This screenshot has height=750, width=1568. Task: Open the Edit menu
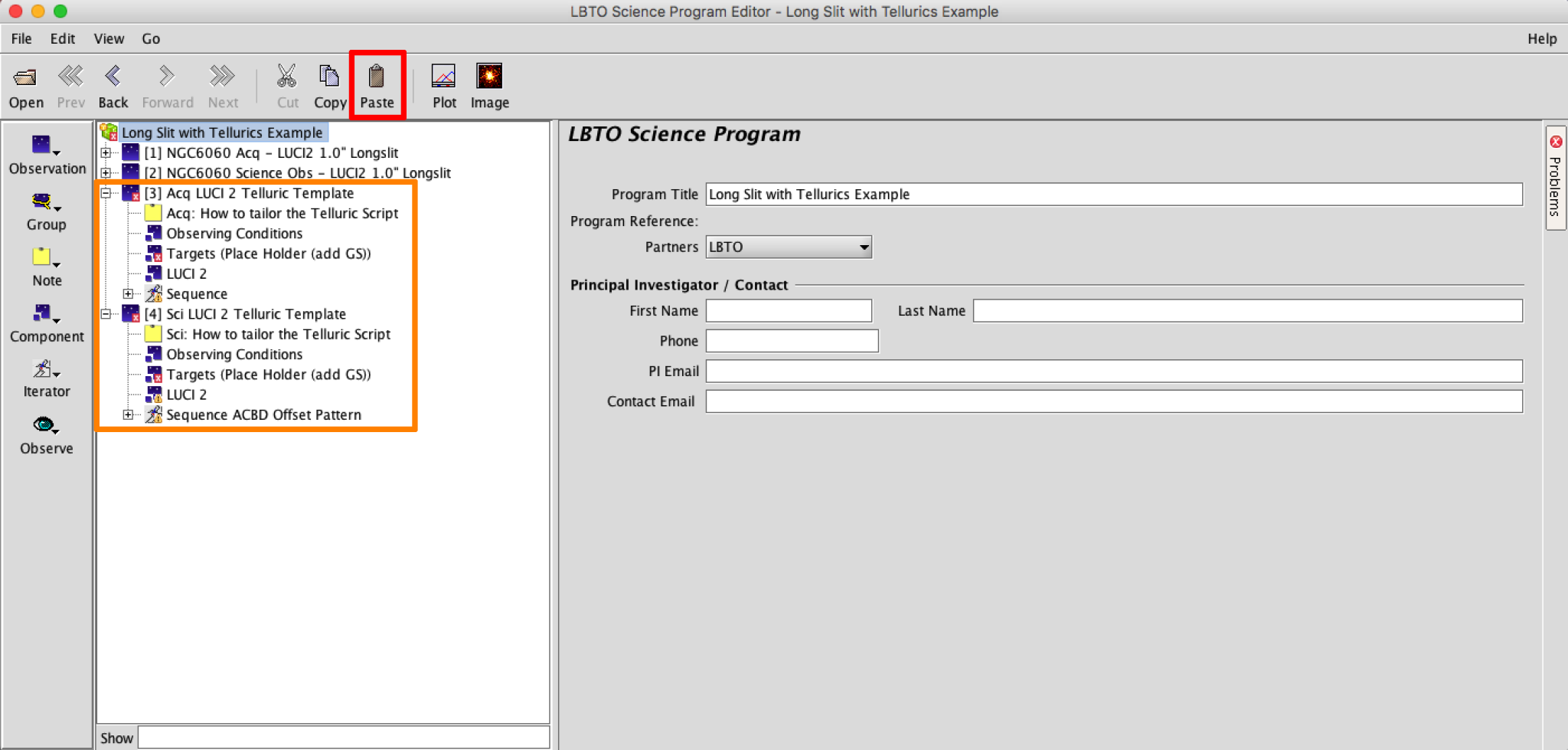(62, 38)
